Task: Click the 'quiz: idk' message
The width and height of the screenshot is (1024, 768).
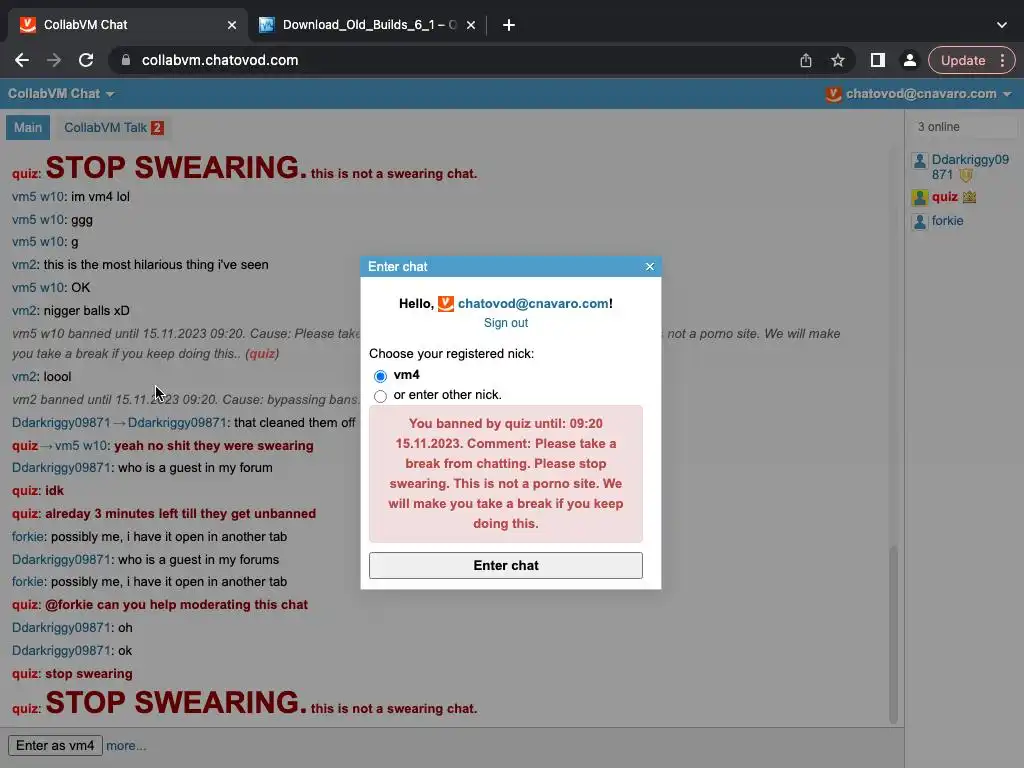Action: coord(38,490)
